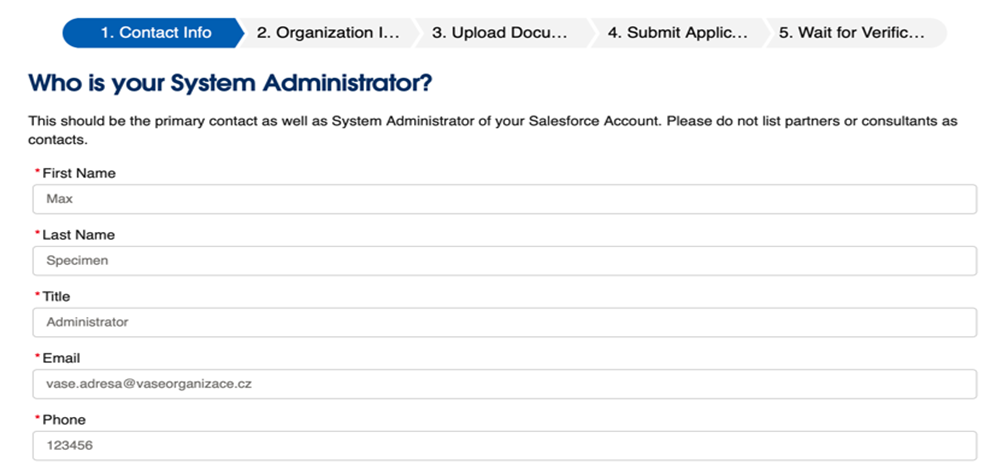984x475 pixels.
Task: Click the required asterisk next to Email
Action: coord(37,358)
